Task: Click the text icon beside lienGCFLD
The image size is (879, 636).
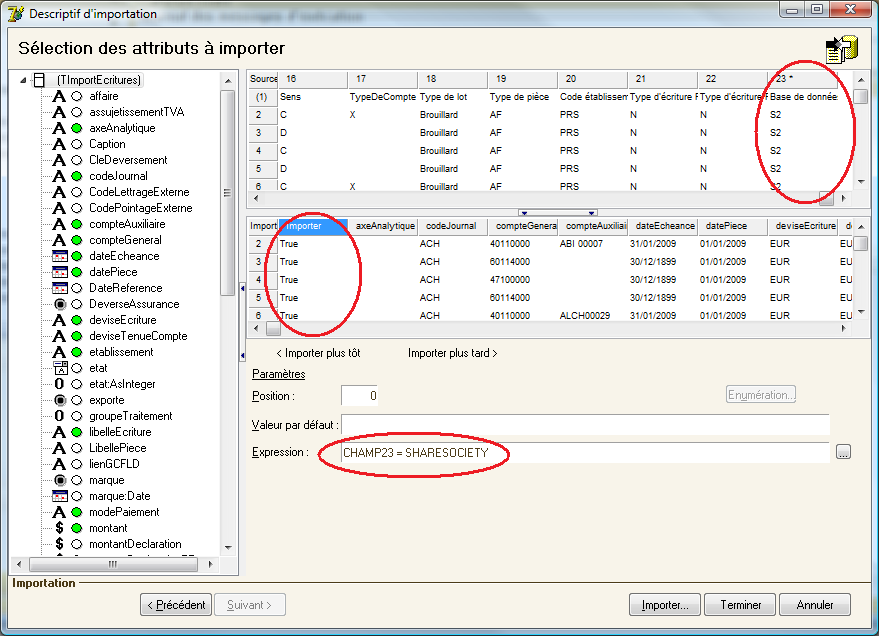Action: [x=59, y=464]
